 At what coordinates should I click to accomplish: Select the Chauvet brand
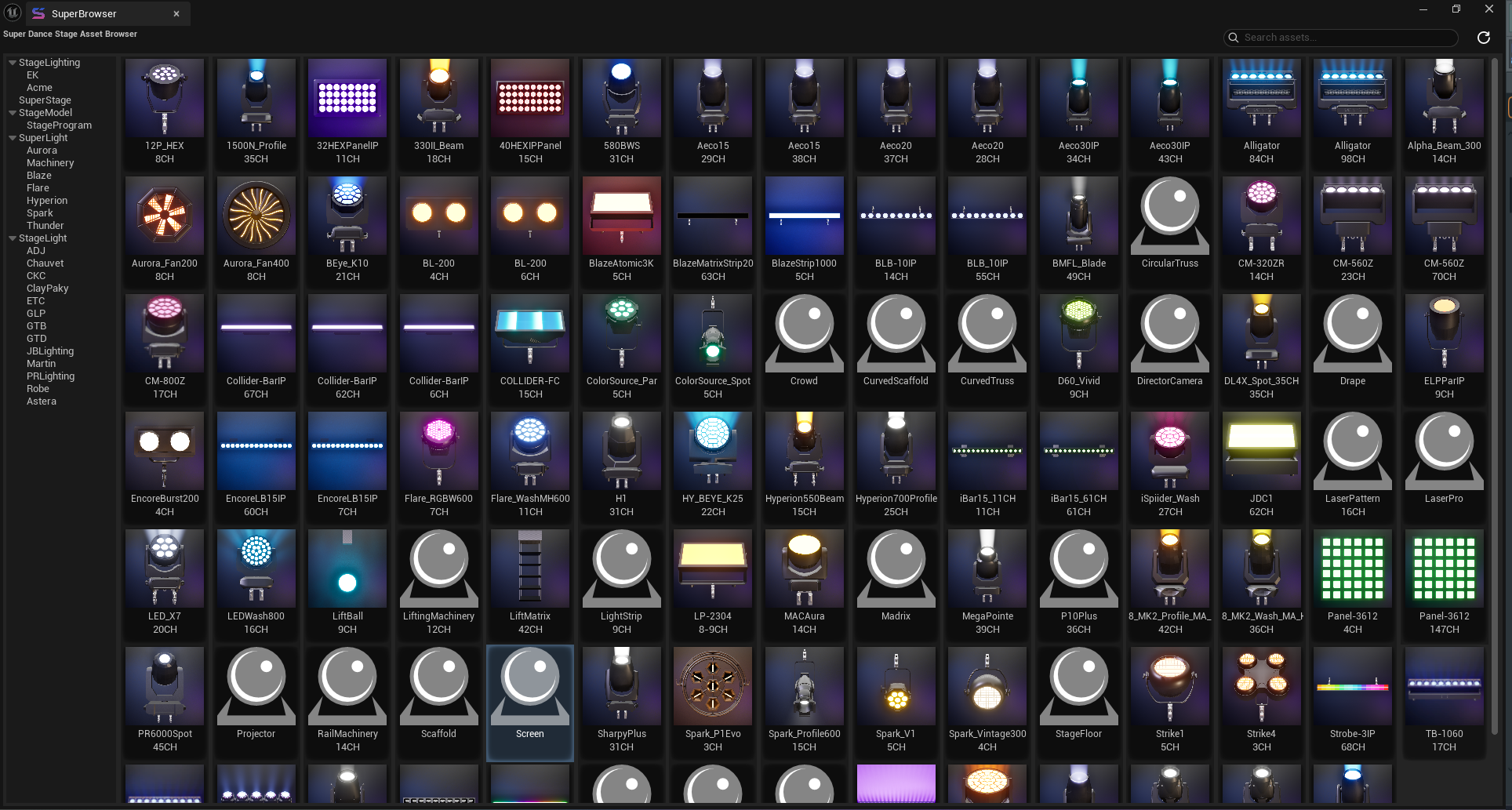[x=45, y=263]
